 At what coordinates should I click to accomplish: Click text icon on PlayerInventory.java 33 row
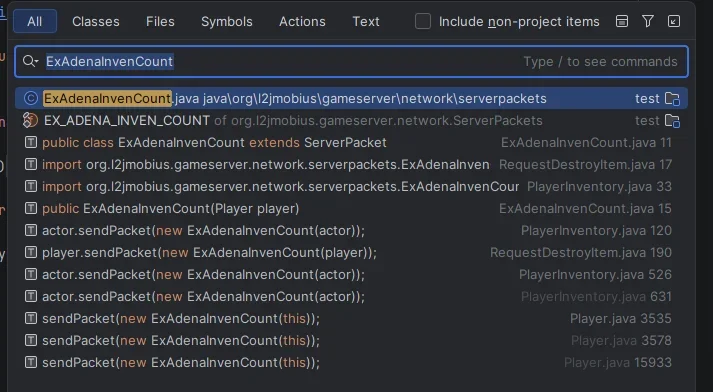(30, 186)
